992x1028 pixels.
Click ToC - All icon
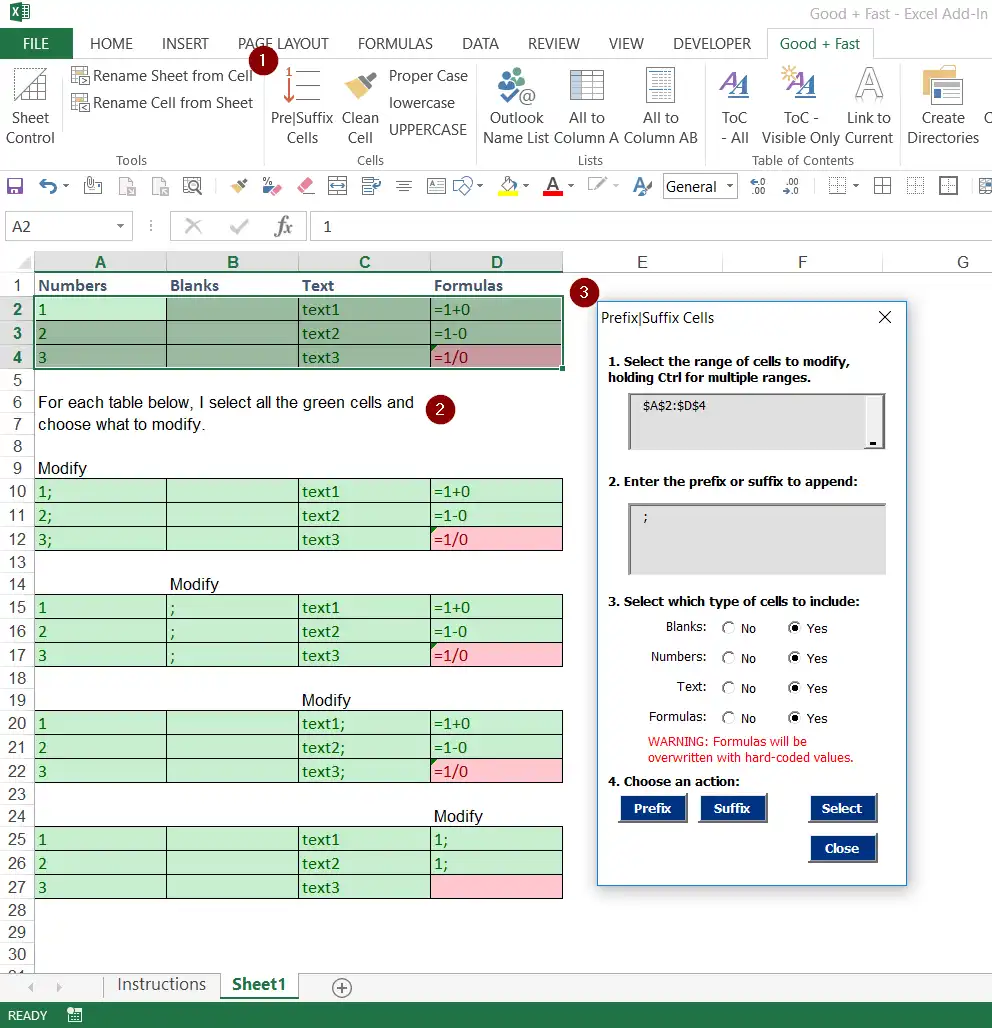tap(734, 85)
